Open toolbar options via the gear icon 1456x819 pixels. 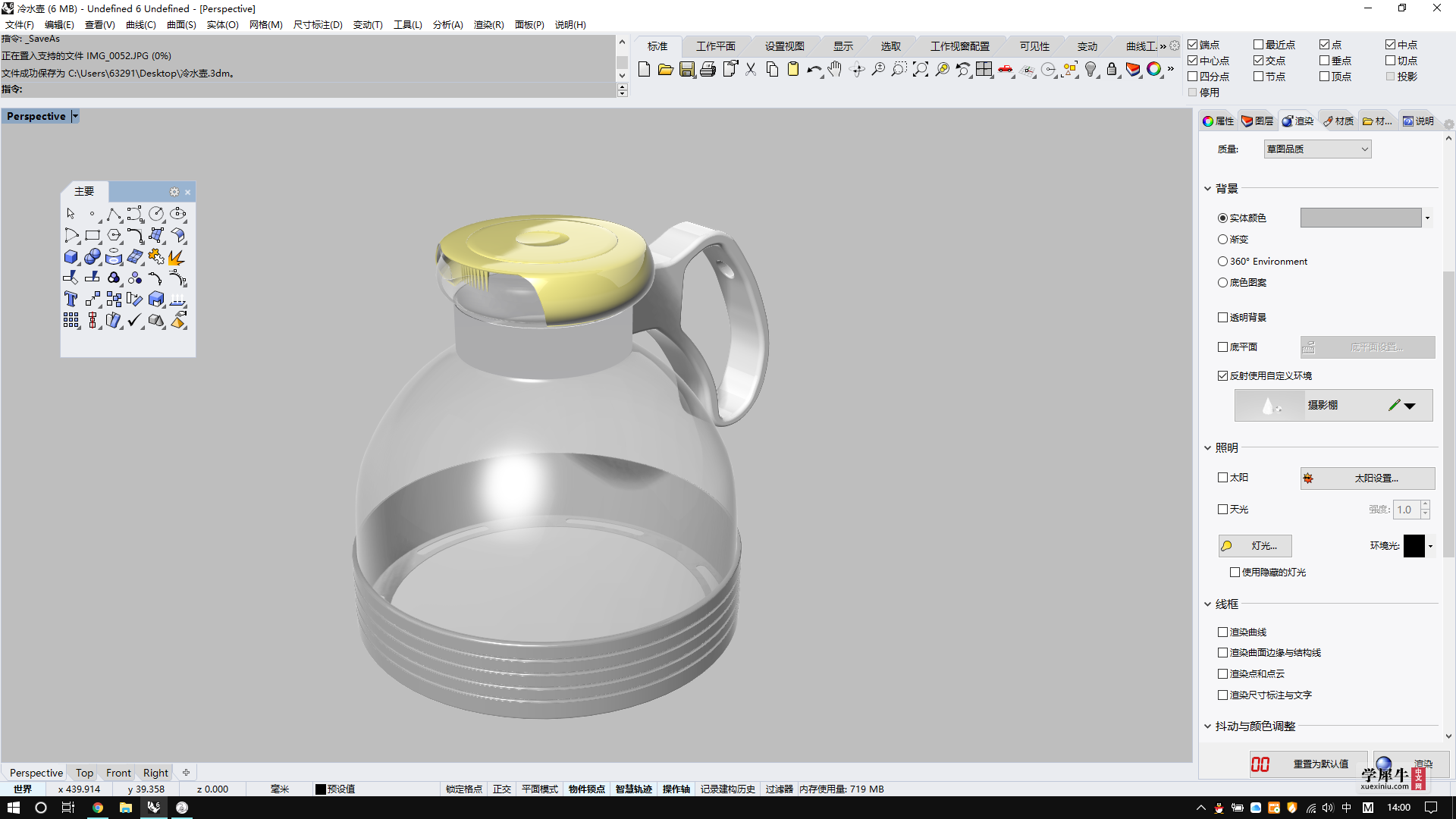(1175, 45)
